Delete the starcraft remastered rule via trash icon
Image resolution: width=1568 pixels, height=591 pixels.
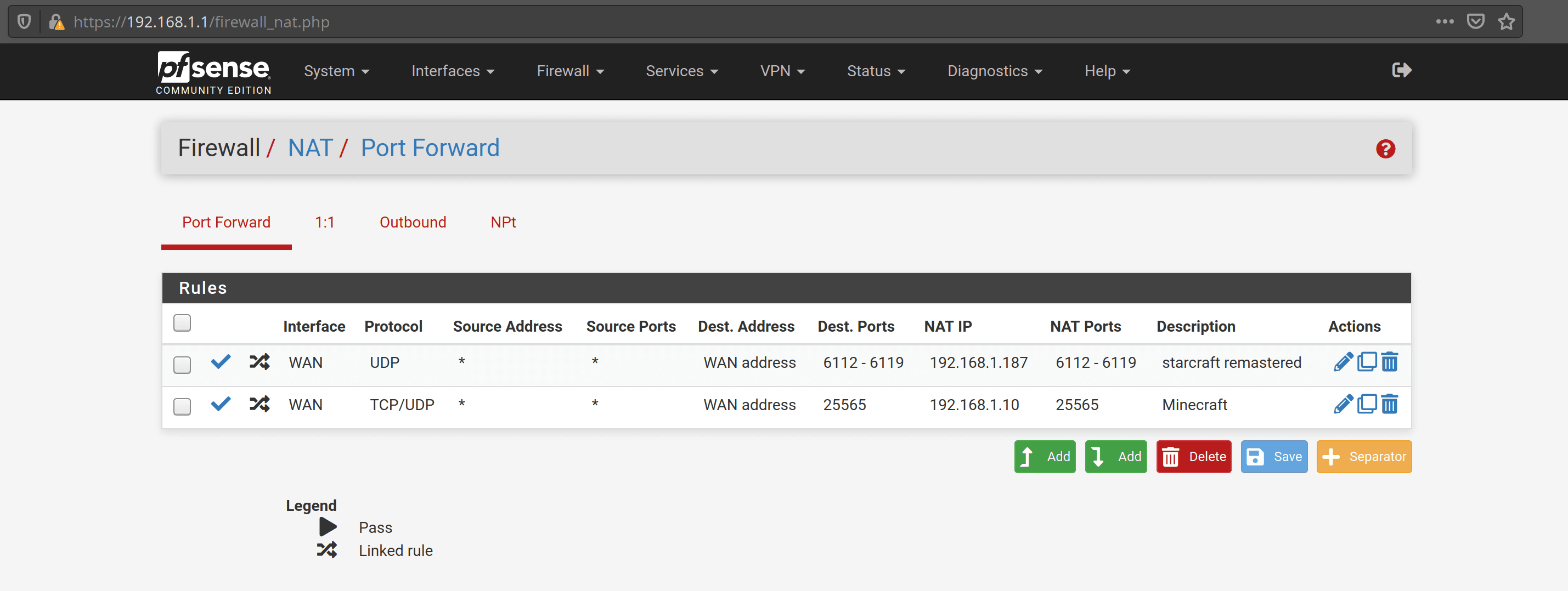click(1389, 362)
